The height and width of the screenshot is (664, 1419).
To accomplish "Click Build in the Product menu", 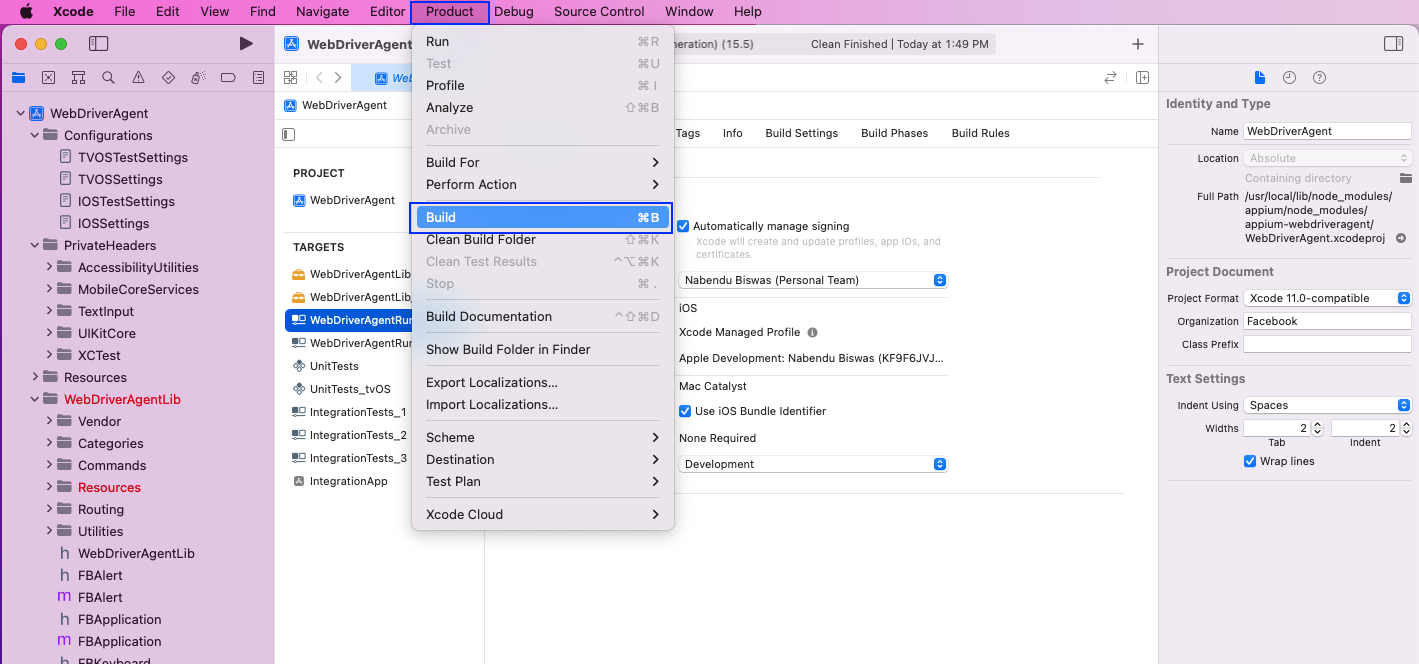I will click(x=543, y=217).
